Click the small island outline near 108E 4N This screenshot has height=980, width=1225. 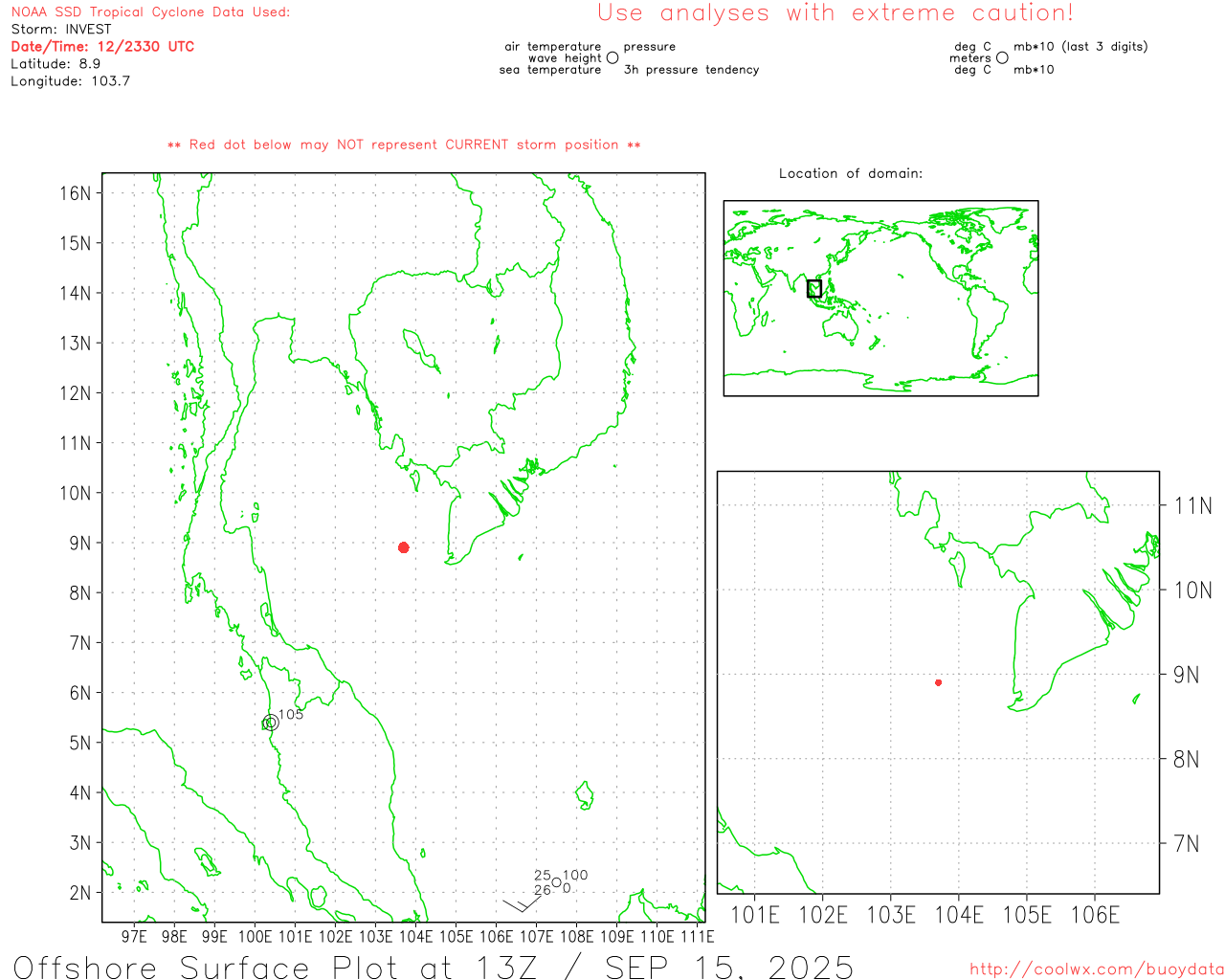pos(585,795)
